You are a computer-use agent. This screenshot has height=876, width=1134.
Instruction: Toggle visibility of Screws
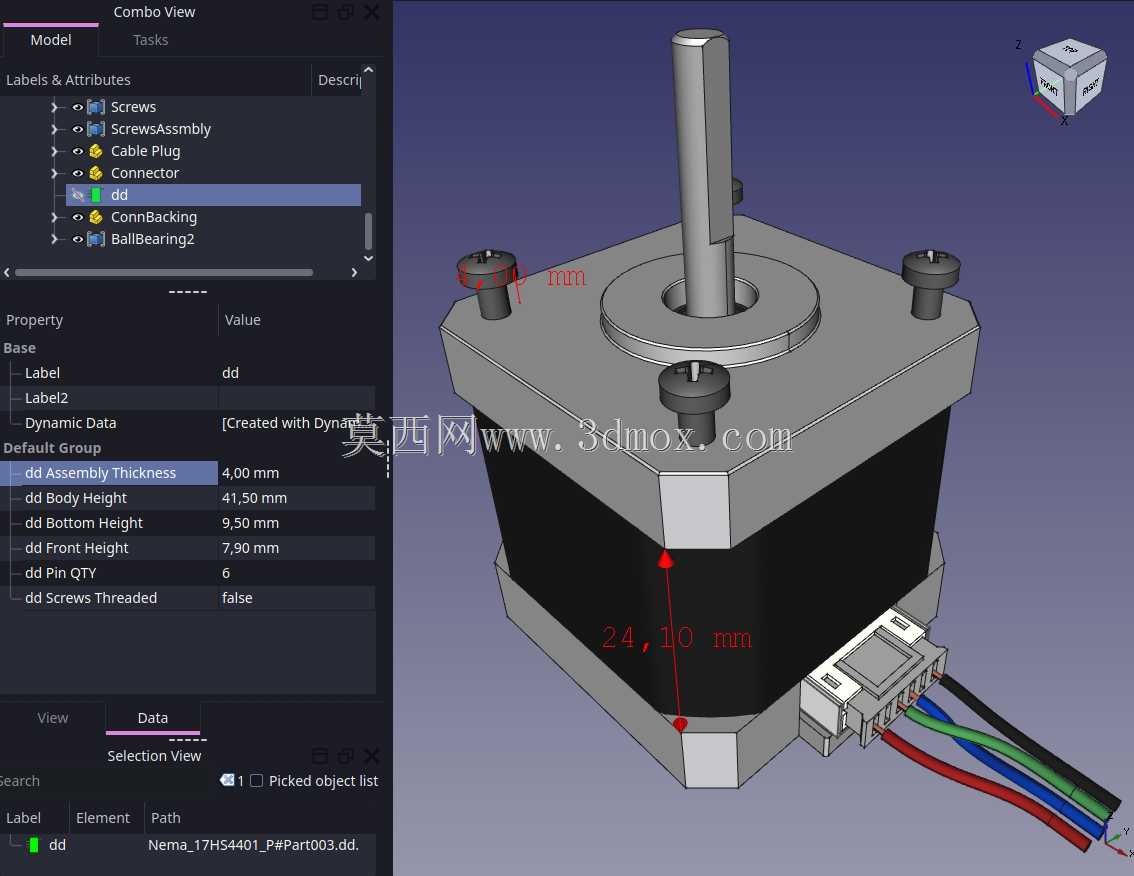[x=77, y=107]
